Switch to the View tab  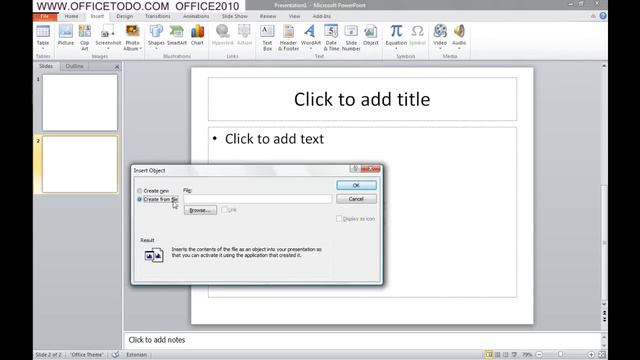point(294,16)
